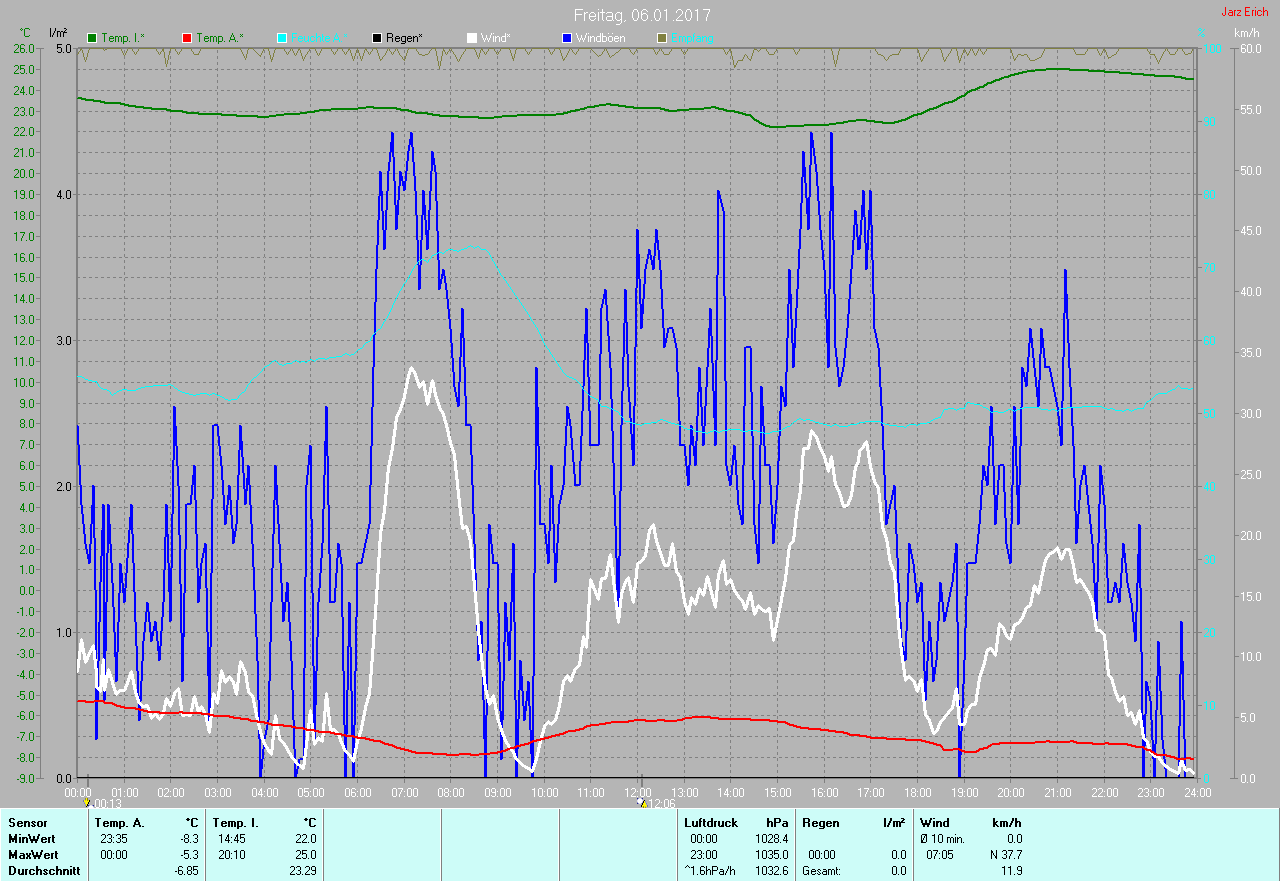1280x881 pixels.
Task: Click the sunrise marker labeled 00:13
Action: (x=87, y=803)
